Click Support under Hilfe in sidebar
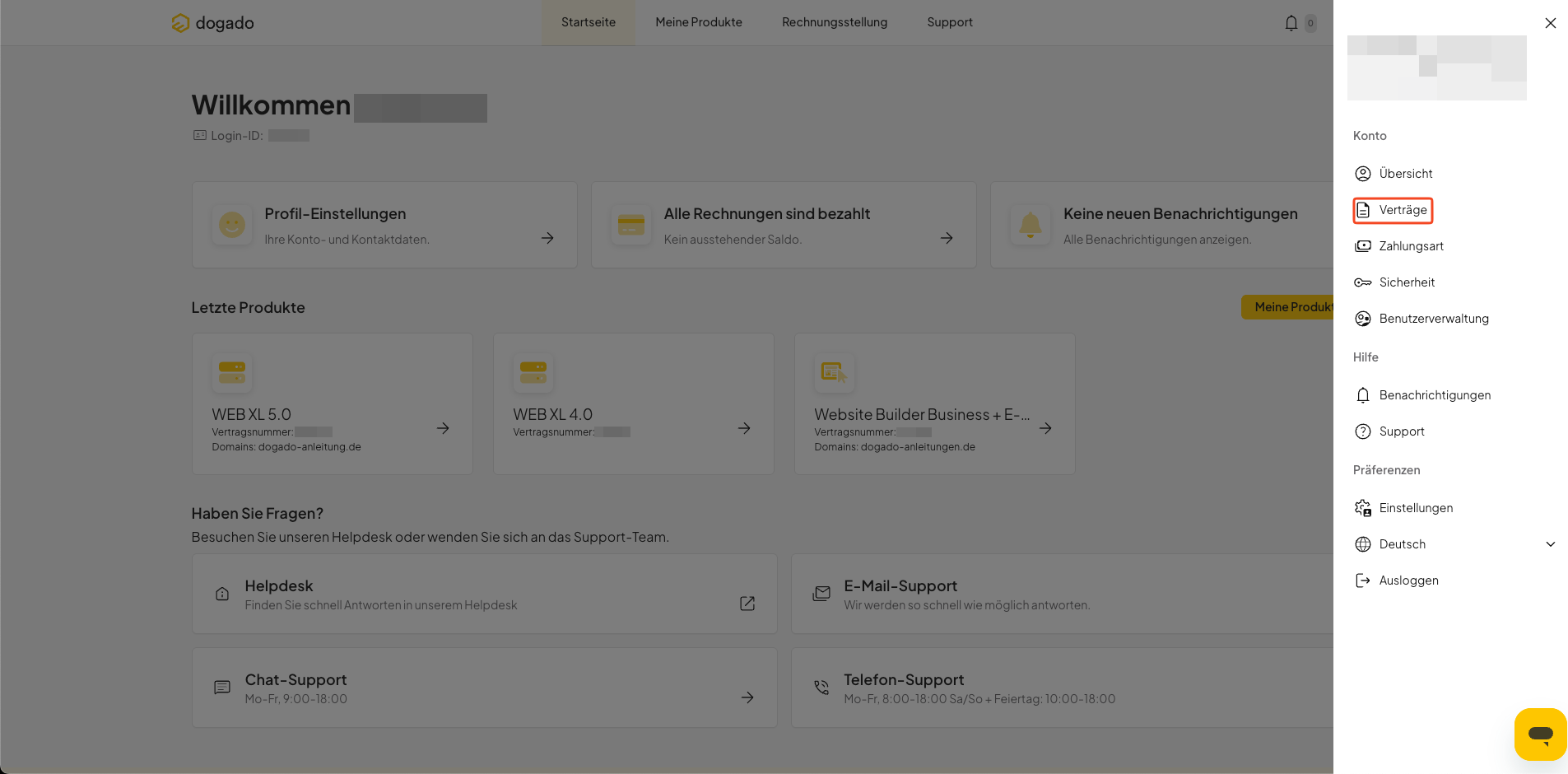 pyautogui.click(x=1402, y=431)
